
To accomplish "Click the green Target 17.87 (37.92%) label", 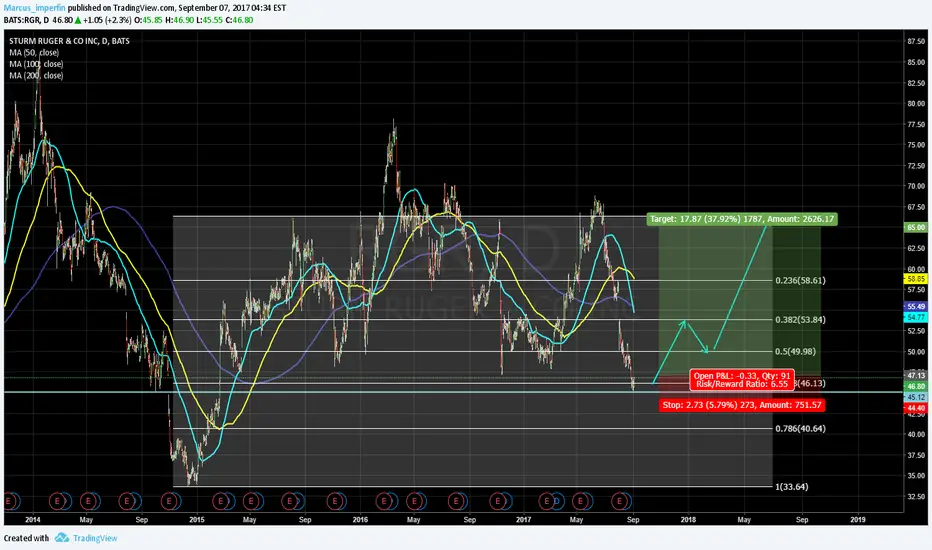I will click(742, 219).
